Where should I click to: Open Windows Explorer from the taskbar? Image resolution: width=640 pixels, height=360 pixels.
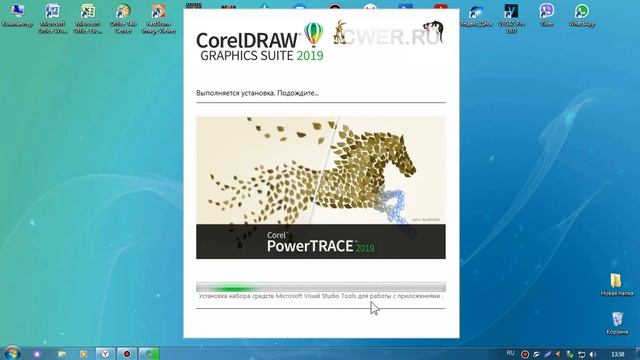(62, 354)
